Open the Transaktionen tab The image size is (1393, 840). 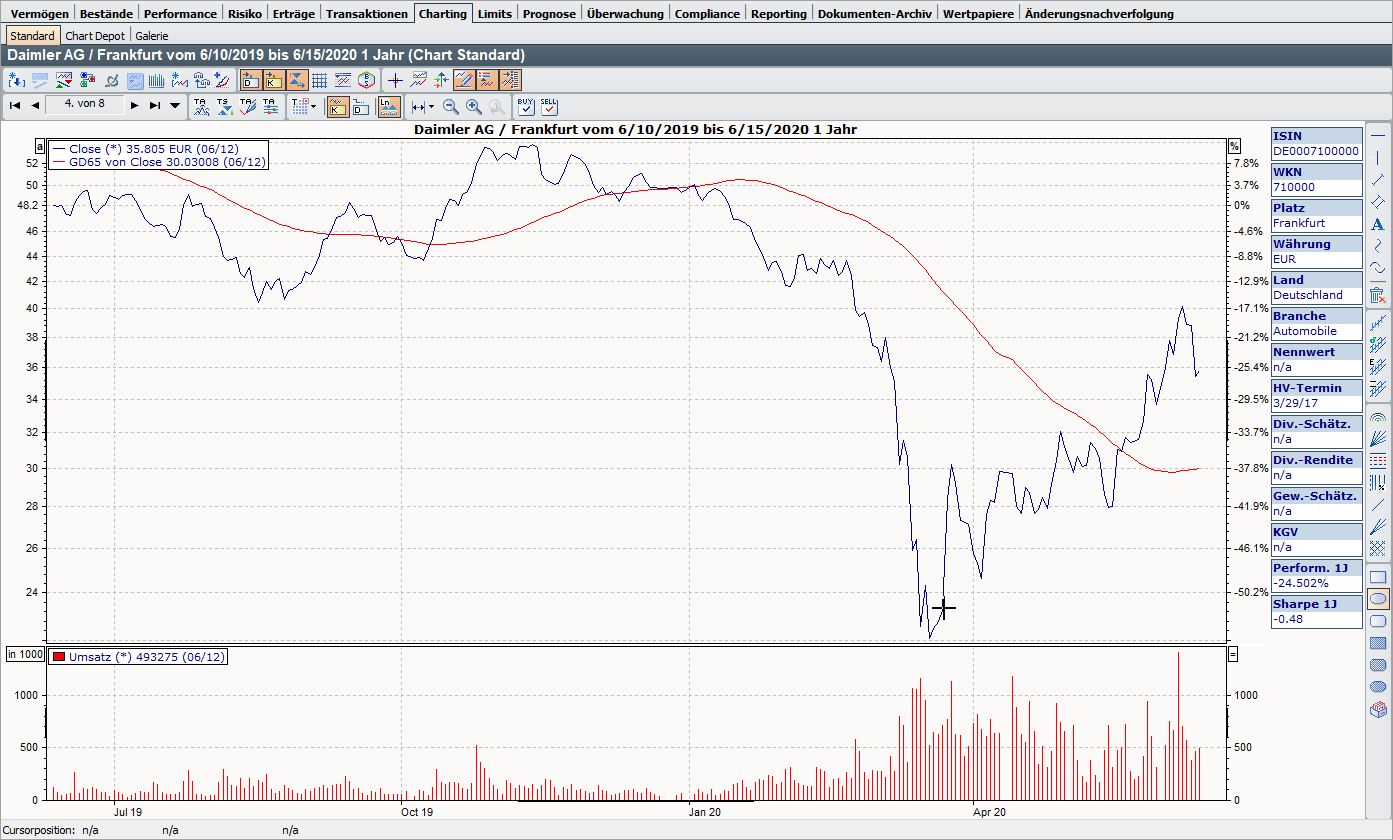367,14
